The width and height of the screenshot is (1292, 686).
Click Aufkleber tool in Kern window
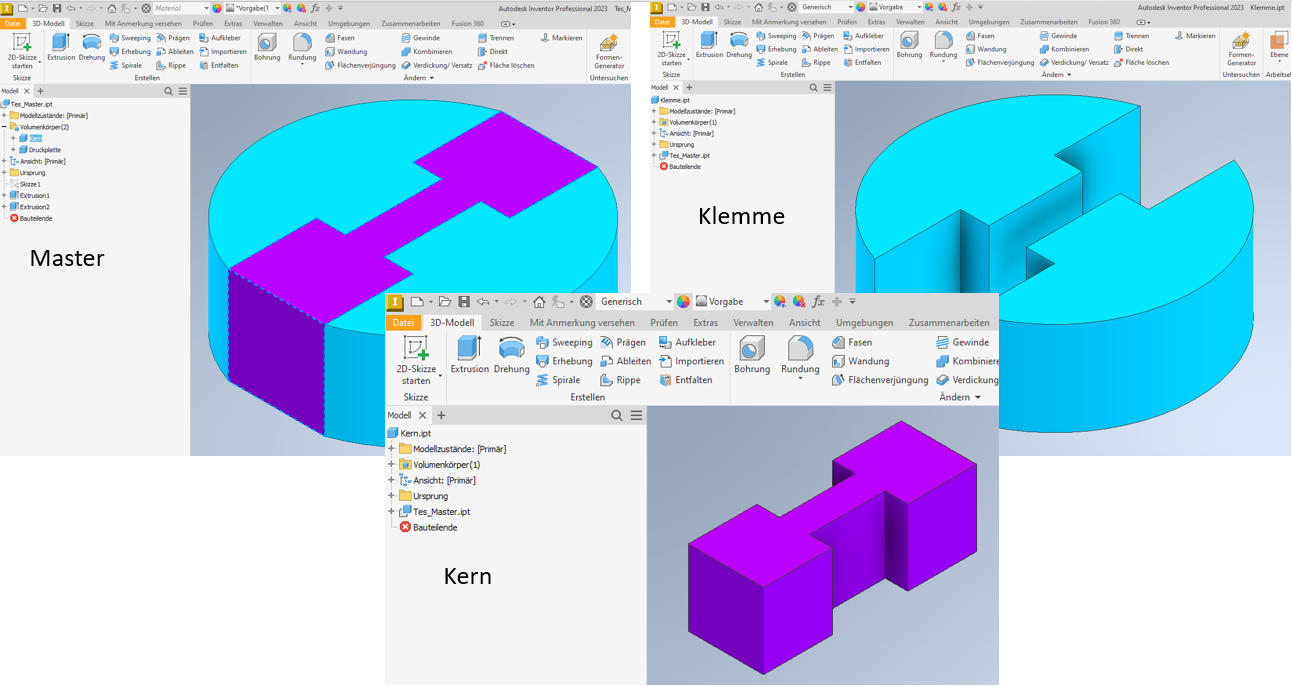pyautogui.click(x=687, y=342)
